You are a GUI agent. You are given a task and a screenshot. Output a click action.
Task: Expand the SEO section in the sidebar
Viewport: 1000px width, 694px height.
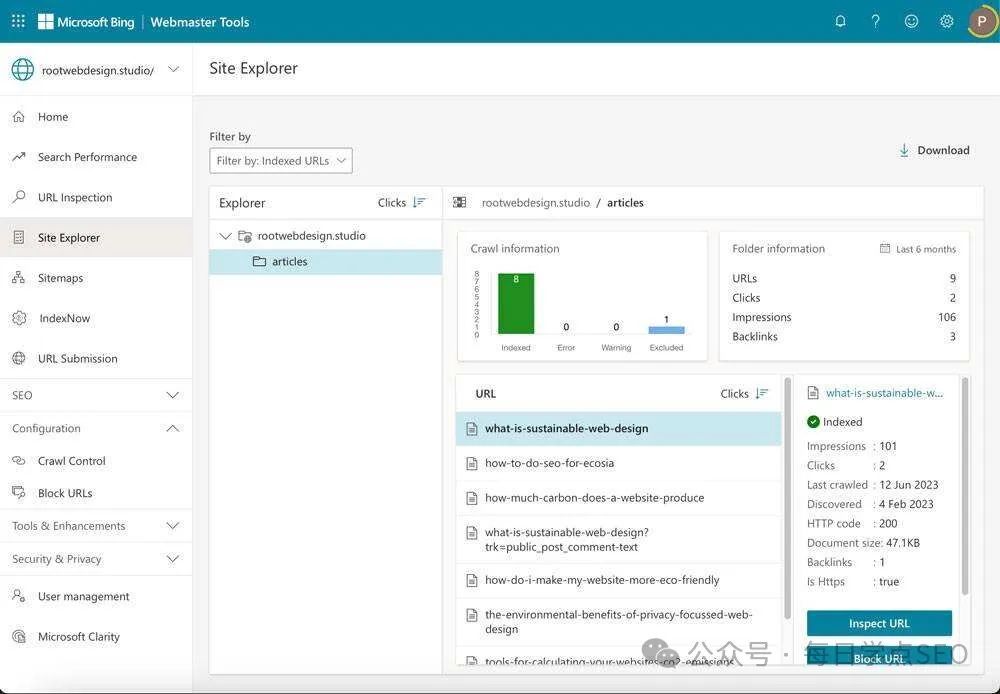(x=172, y=395)
